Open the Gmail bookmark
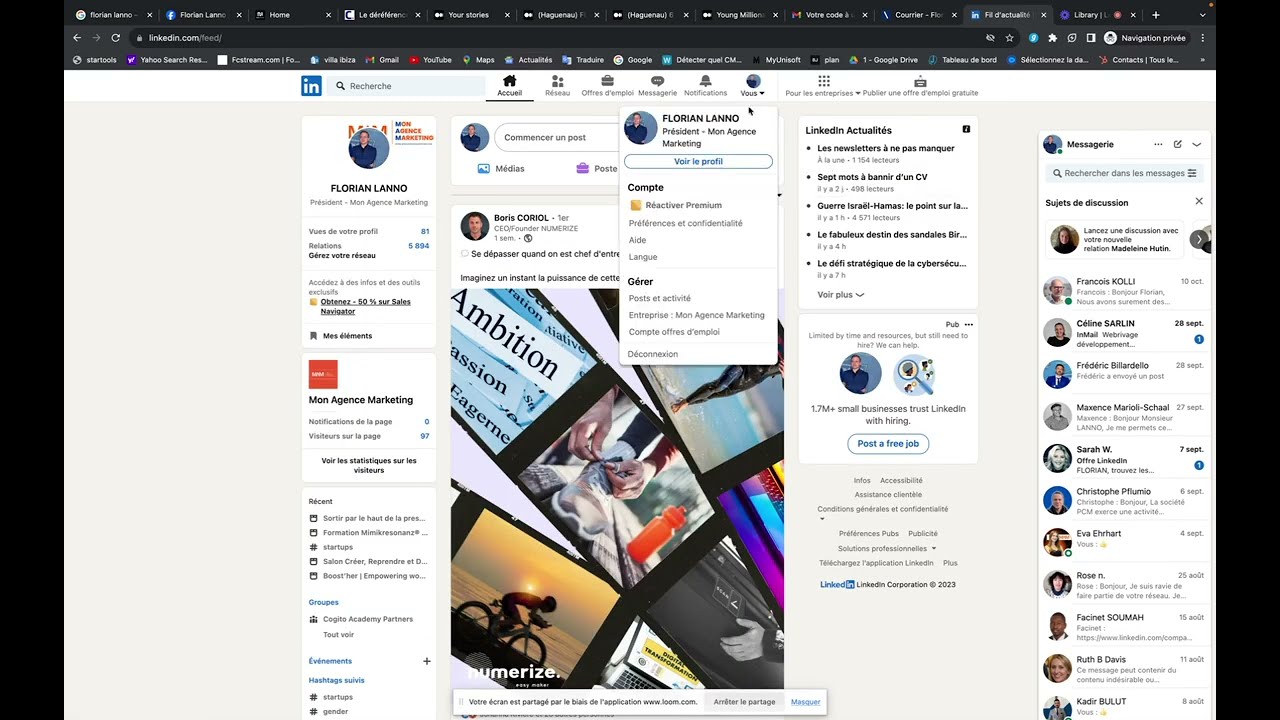 coord(381,60)
